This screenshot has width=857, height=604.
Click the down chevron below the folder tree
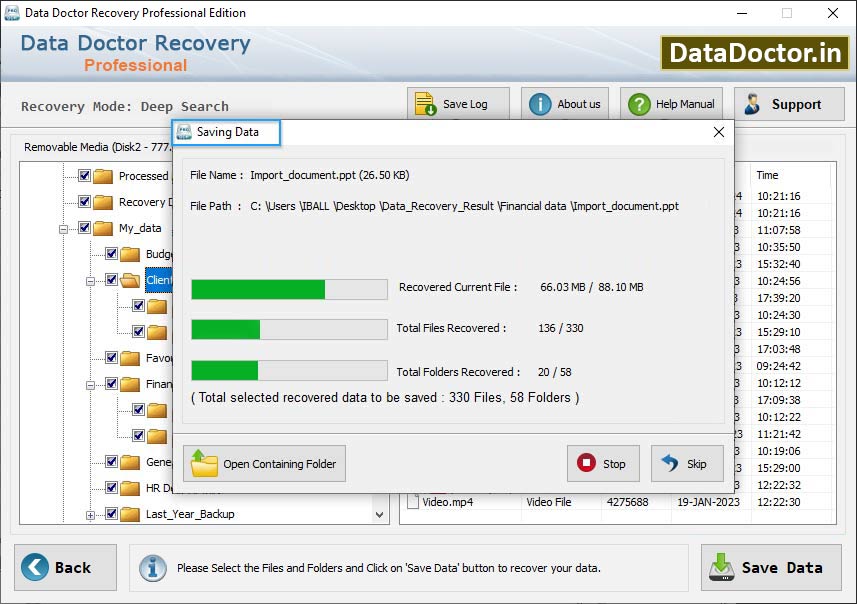pyautogui.click(x=378, y=513)
